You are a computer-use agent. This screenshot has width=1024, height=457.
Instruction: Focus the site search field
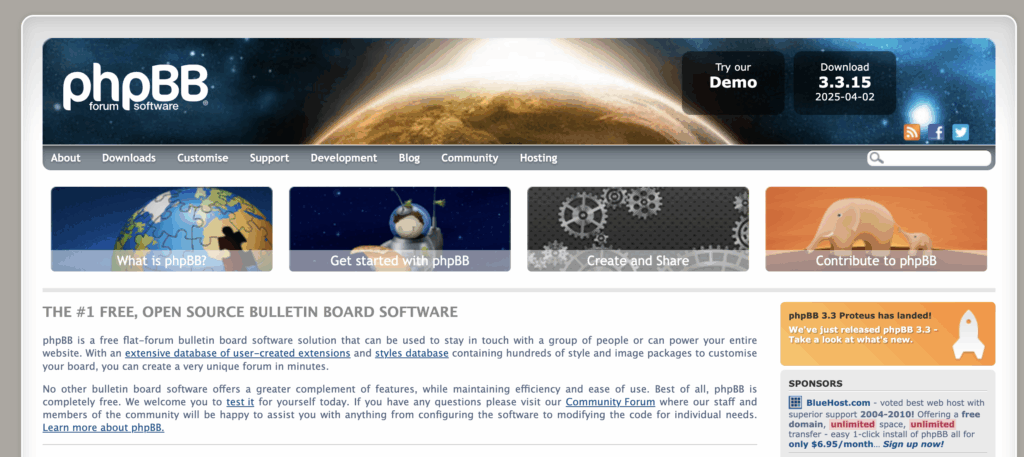(929, 158)
